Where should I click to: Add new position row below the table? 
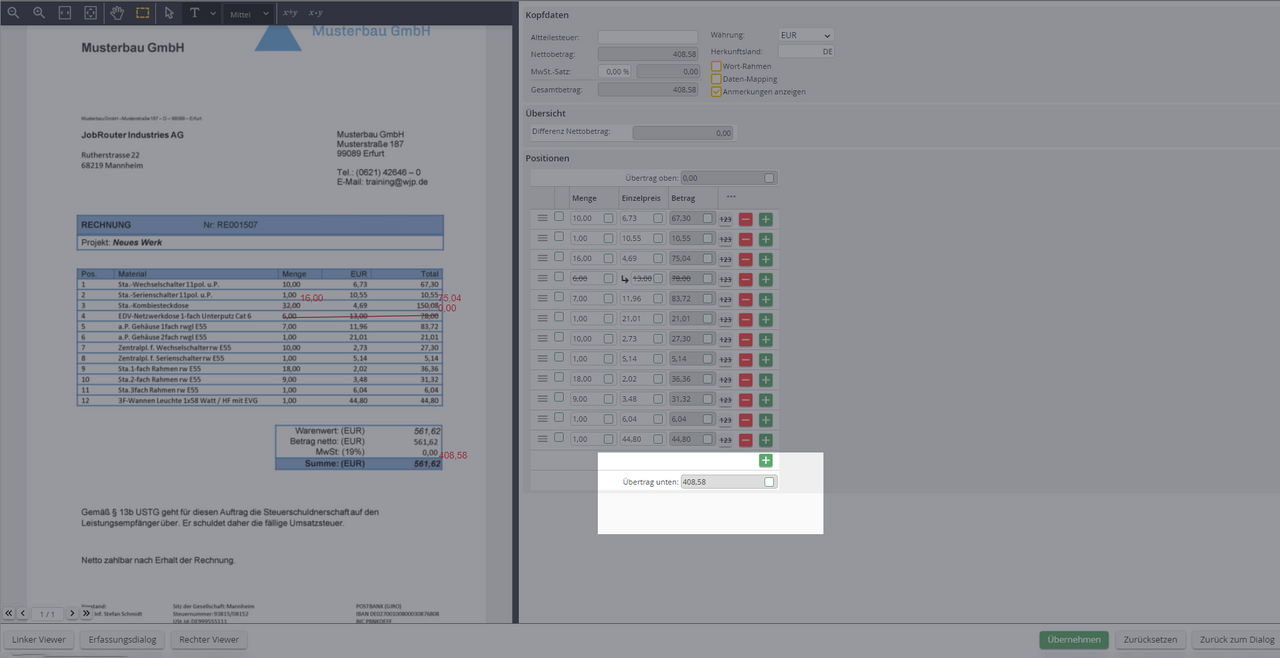(x=766, y=460)
